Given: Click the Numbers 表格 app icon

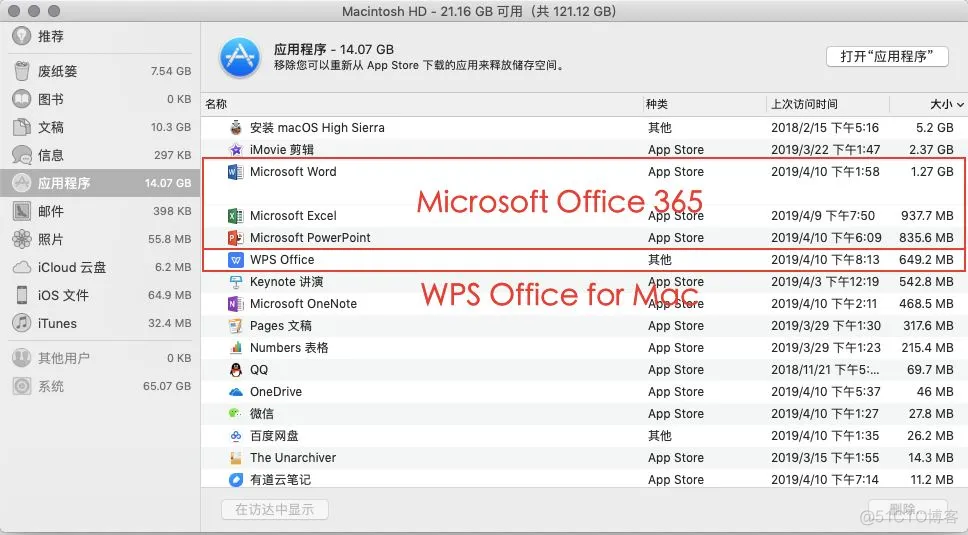Looking at the screenshot, I should [235, 348].
